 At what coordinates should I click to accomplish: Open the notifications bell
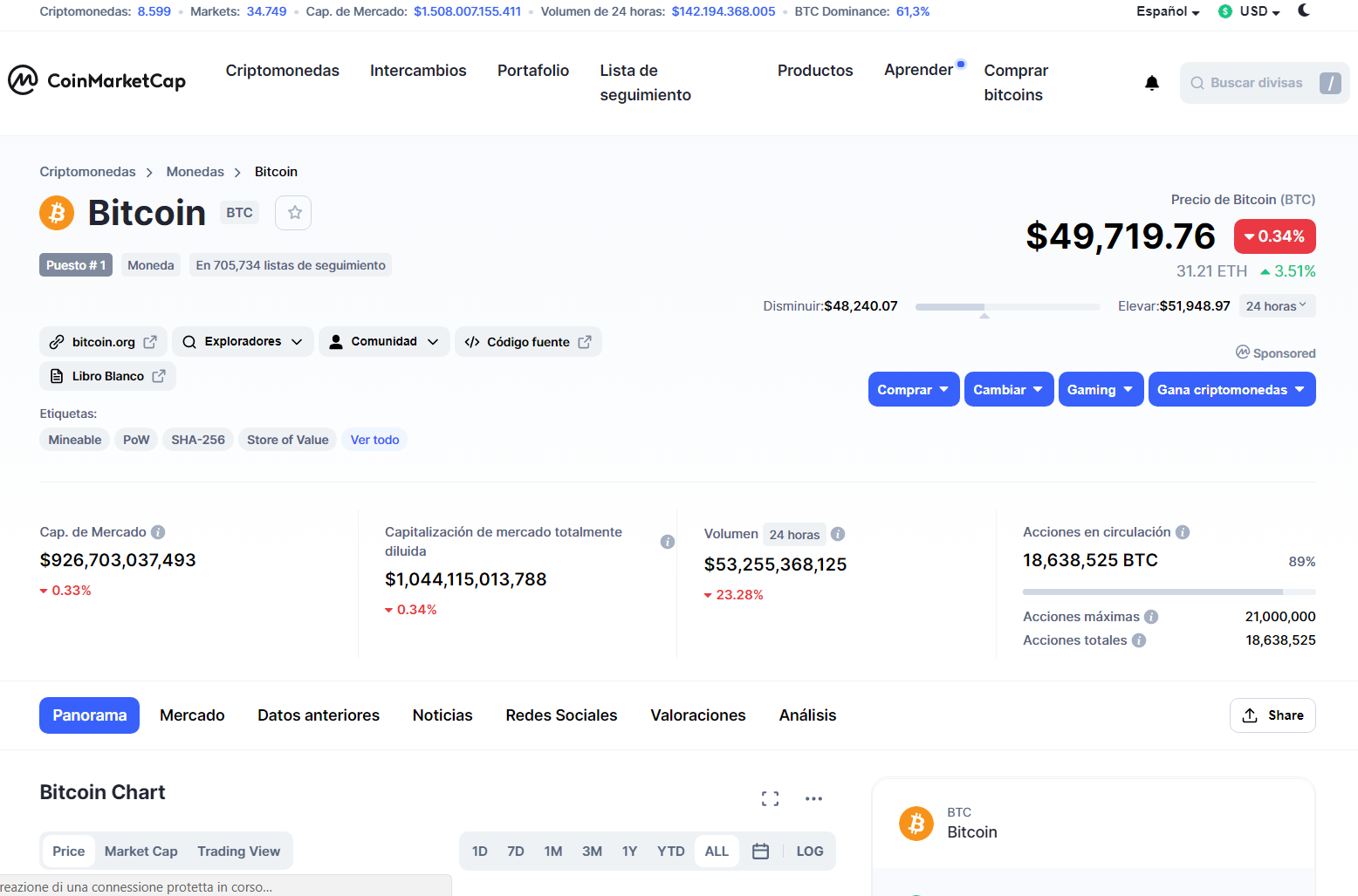click(x=1152, y=83)
